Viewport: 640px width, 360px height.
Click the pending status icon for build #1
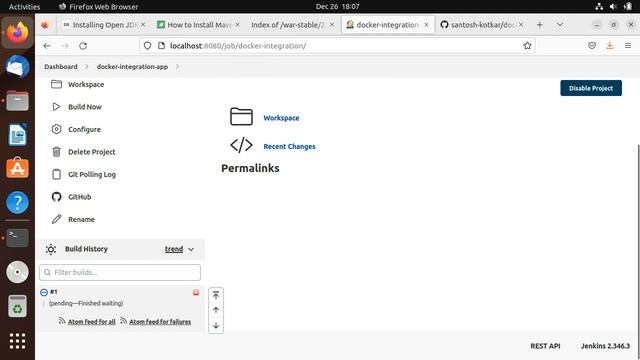point(44,292)
